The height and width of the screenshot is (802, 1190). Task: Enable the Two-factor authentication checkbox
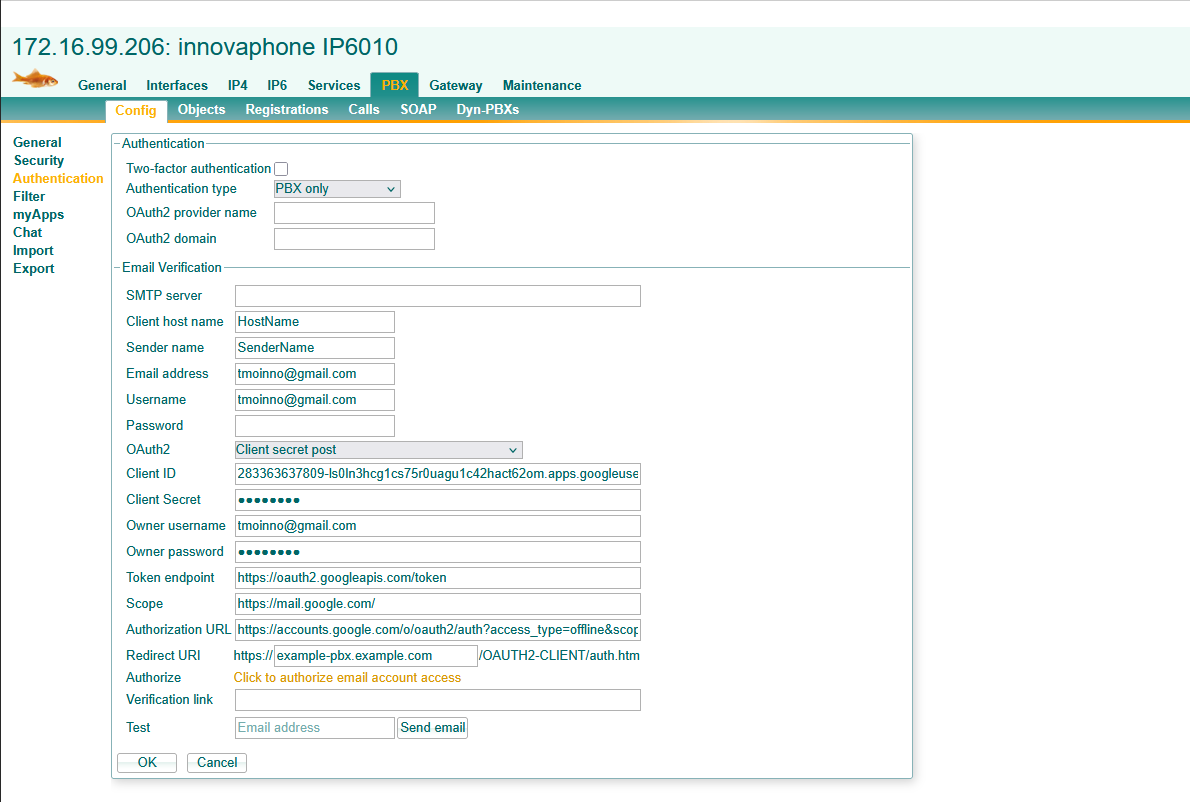click(x=281, y=169)
